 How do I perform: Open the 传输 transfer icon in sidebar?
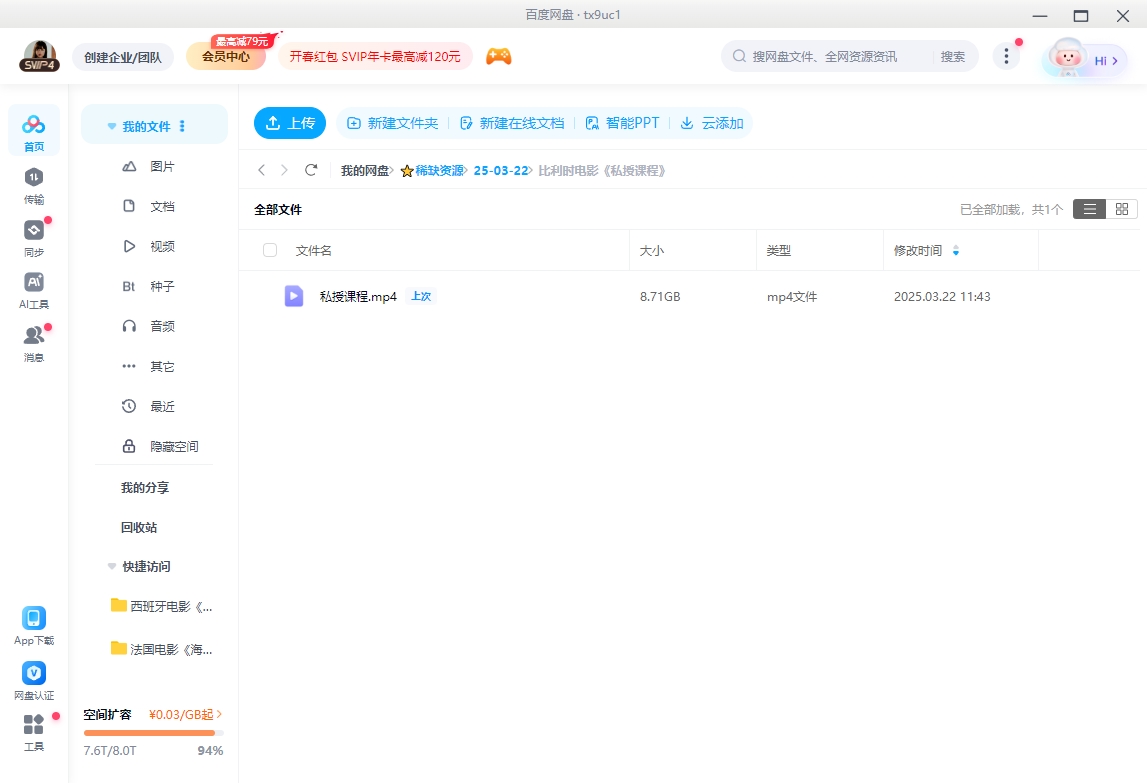coord(34,177)
